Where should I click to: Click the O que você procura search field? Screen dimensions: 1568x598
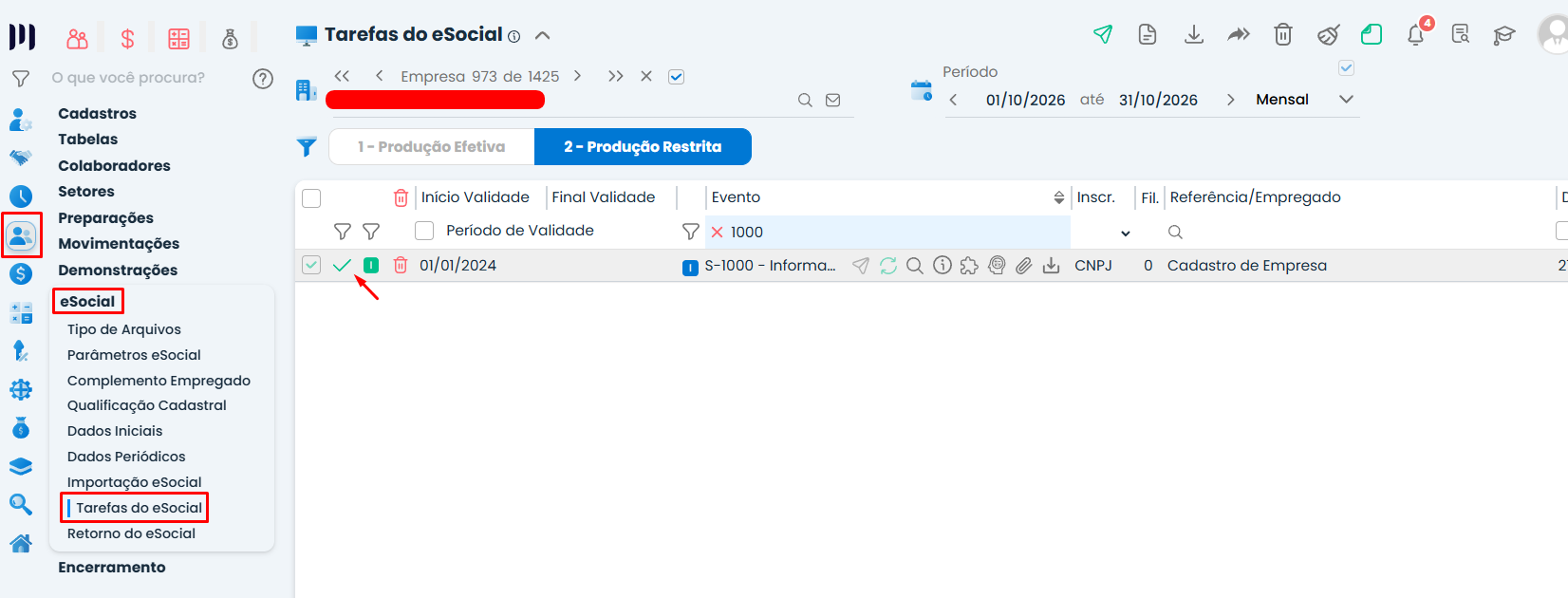[x=128, y=78]
